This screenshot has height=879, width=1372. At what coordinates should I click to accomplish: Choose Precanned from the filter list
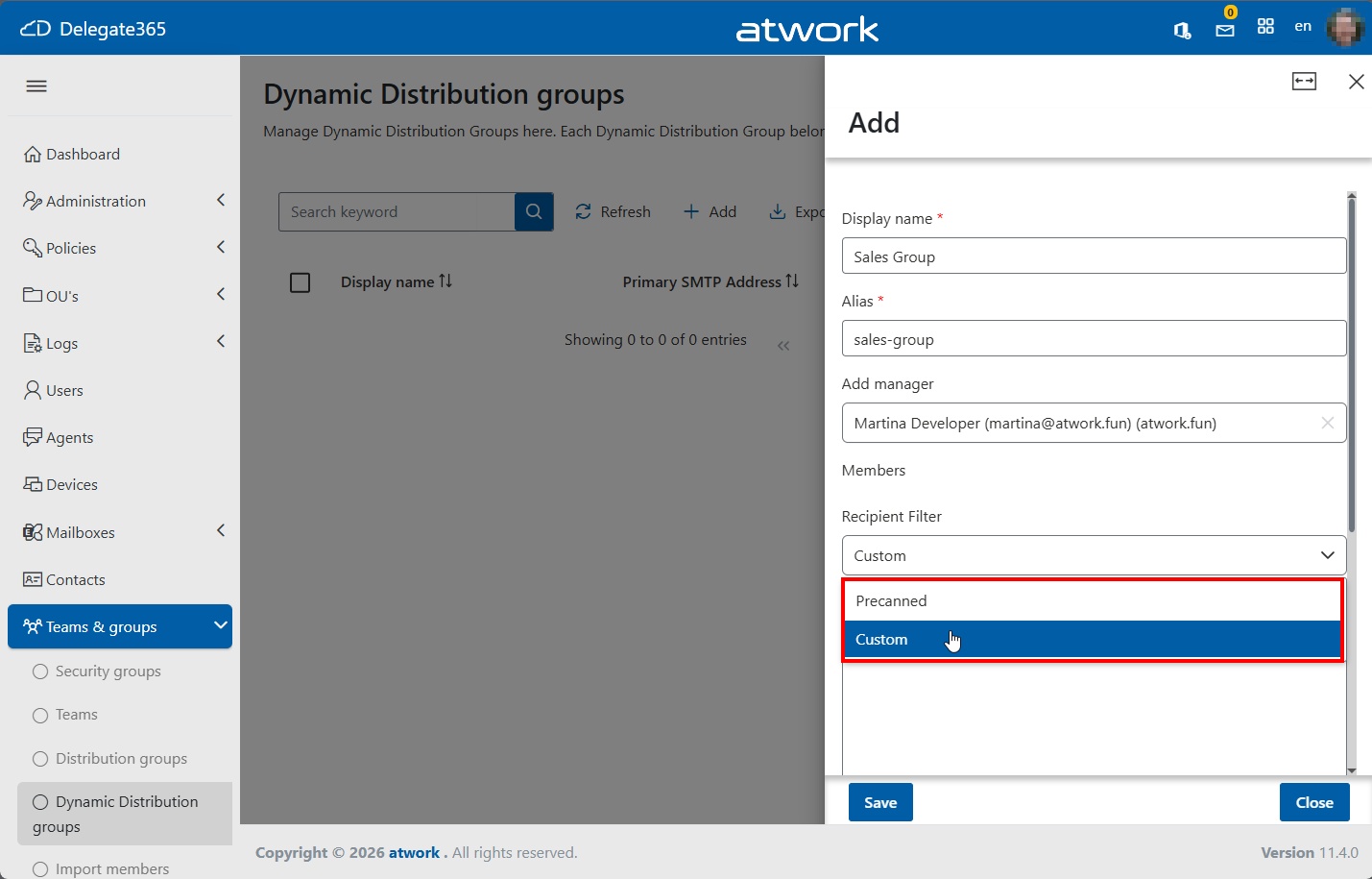tap(1093, 601)
